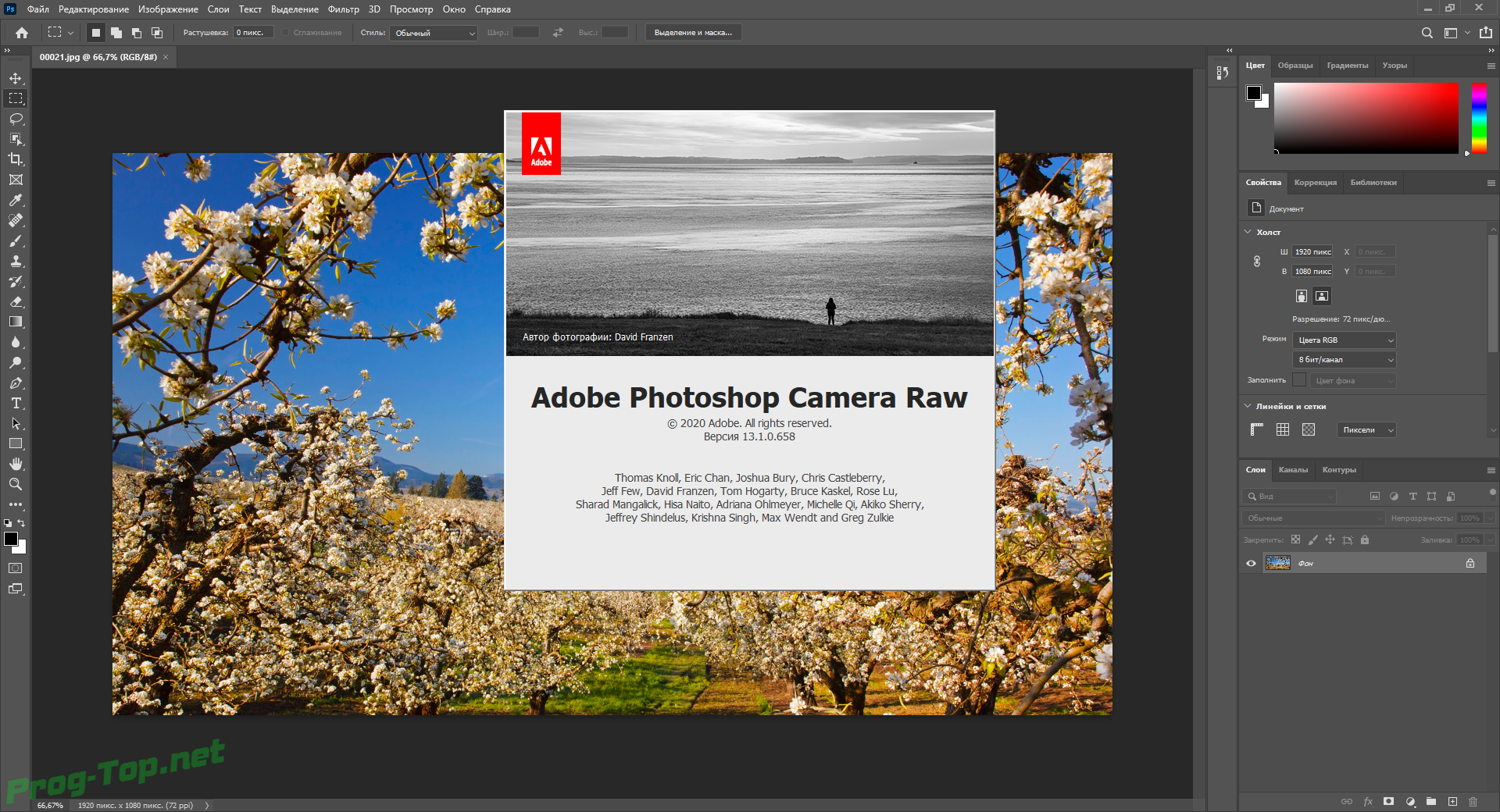Select the Rectangular Marquee tool in toolbar
The image size is (1500, 812).
[x=16, y=98]
